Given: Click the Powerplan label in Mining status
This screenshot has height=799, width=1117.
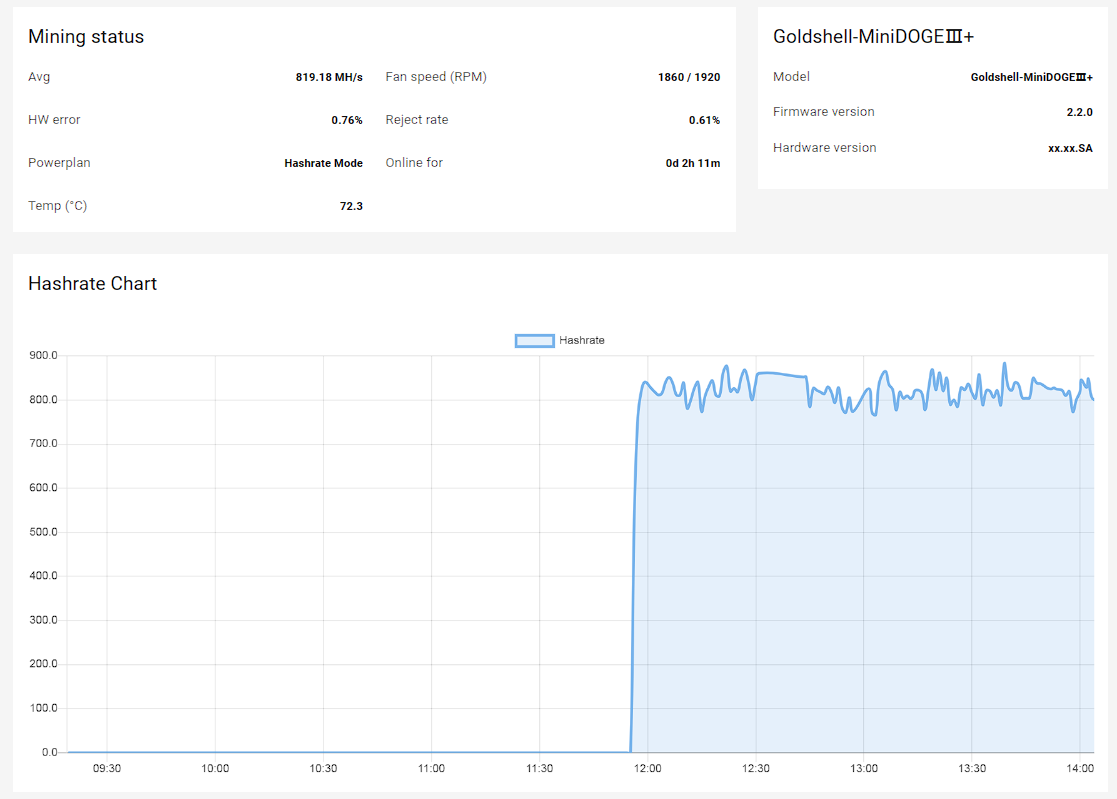Looking at the screenshot, I should [59, 163].
